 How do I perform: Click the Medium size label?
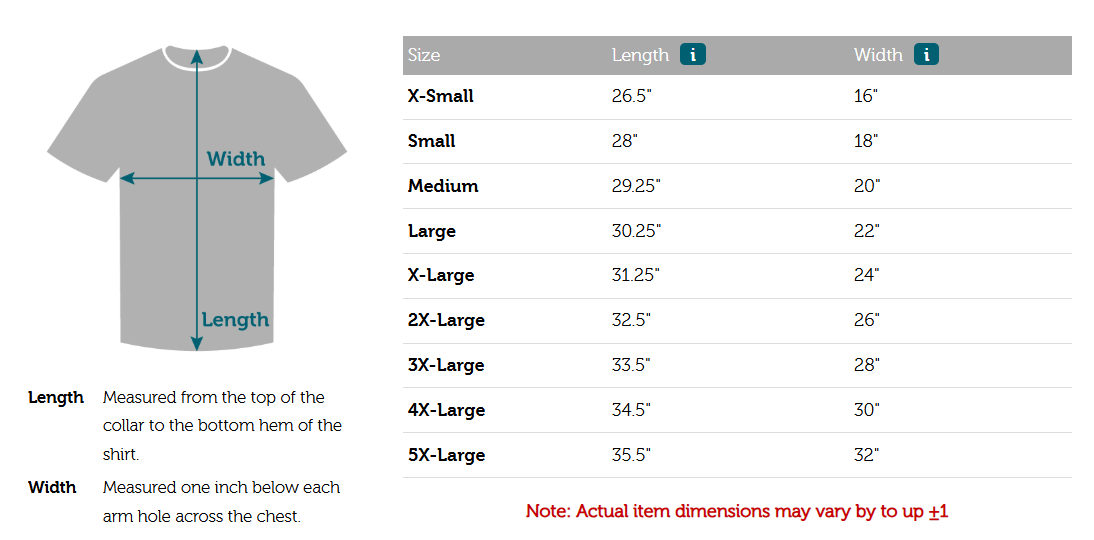pos(443,186)
